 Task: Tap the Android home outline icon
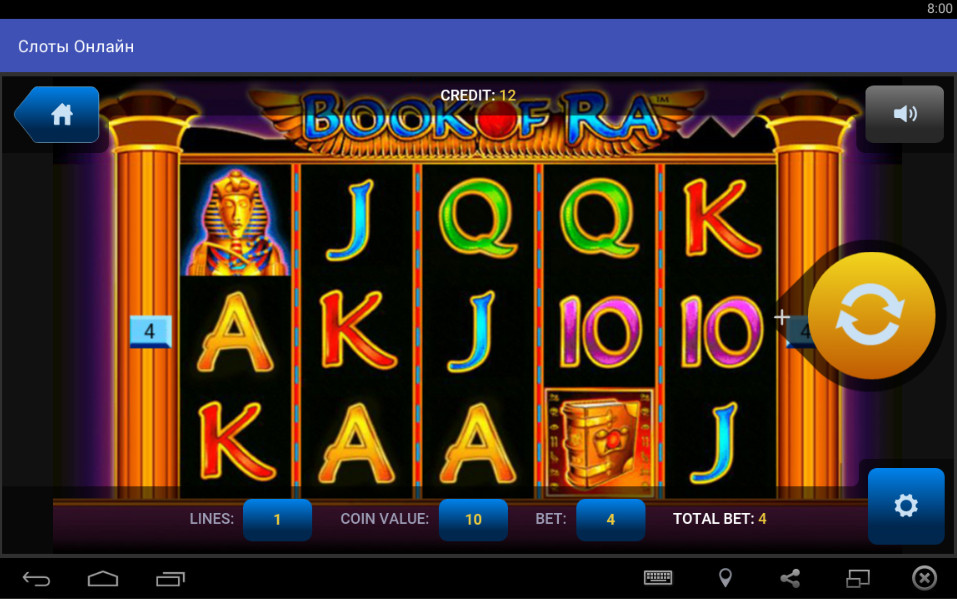pos(103,578)
